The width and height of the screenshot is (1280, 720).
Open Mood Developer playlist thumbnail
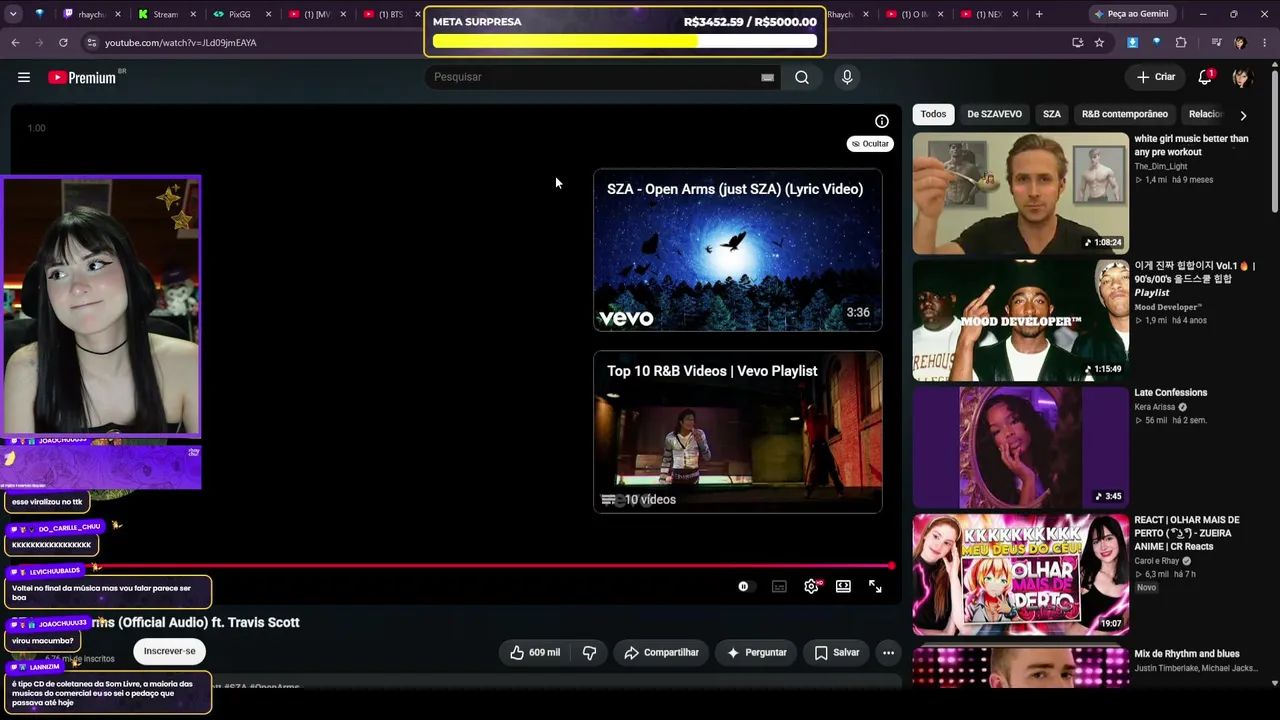click(x=1020, y=320)
